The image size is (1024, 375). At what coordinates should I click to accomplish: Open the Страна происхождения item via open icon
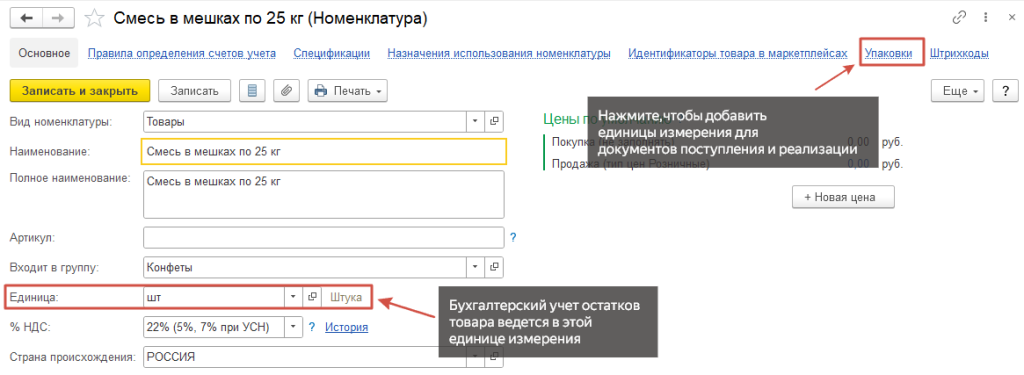pyautogui.click(x=494, y=357)
